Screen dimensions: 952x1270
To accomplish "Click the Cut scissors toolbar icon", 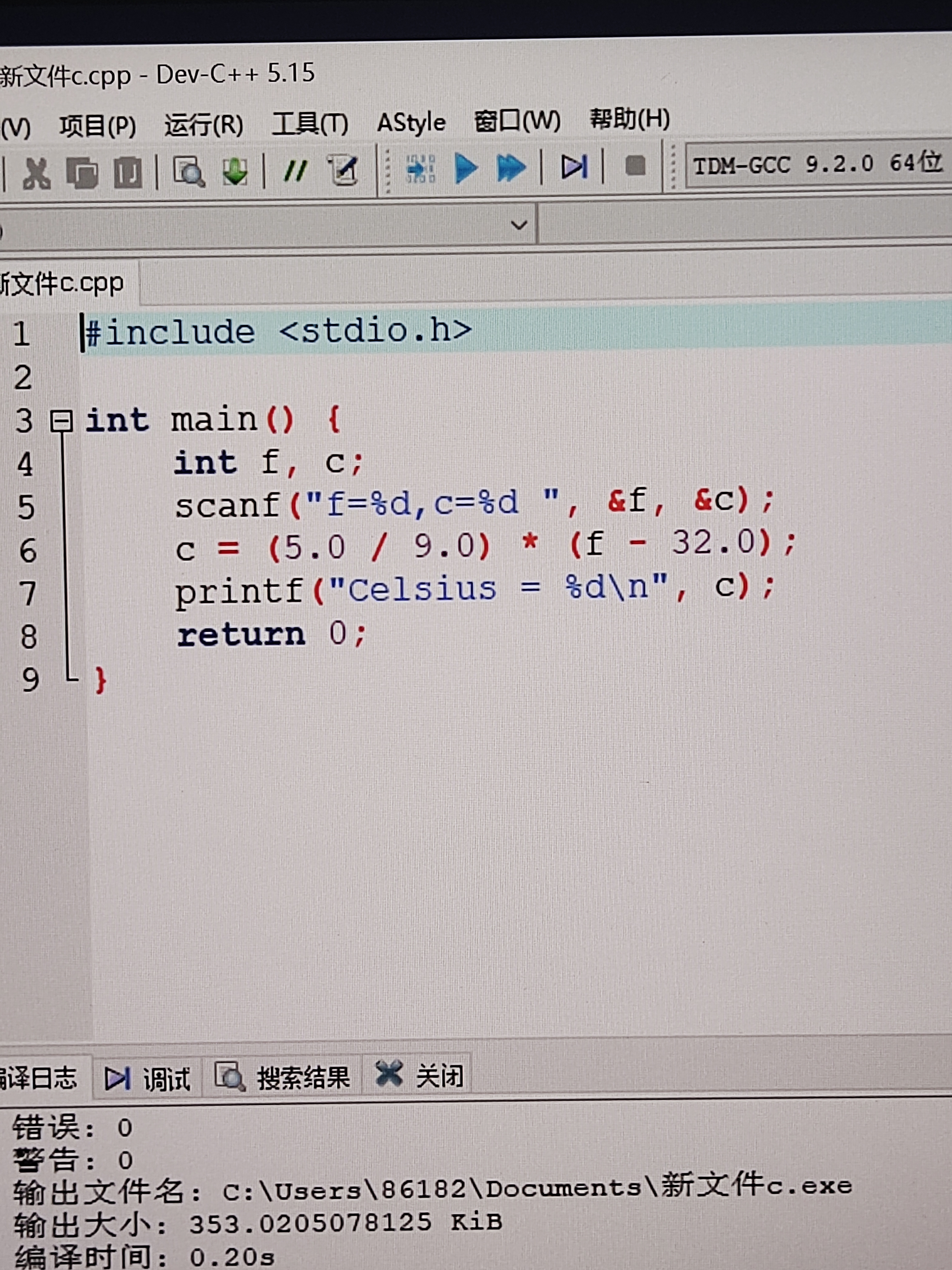I will (36, 172).
